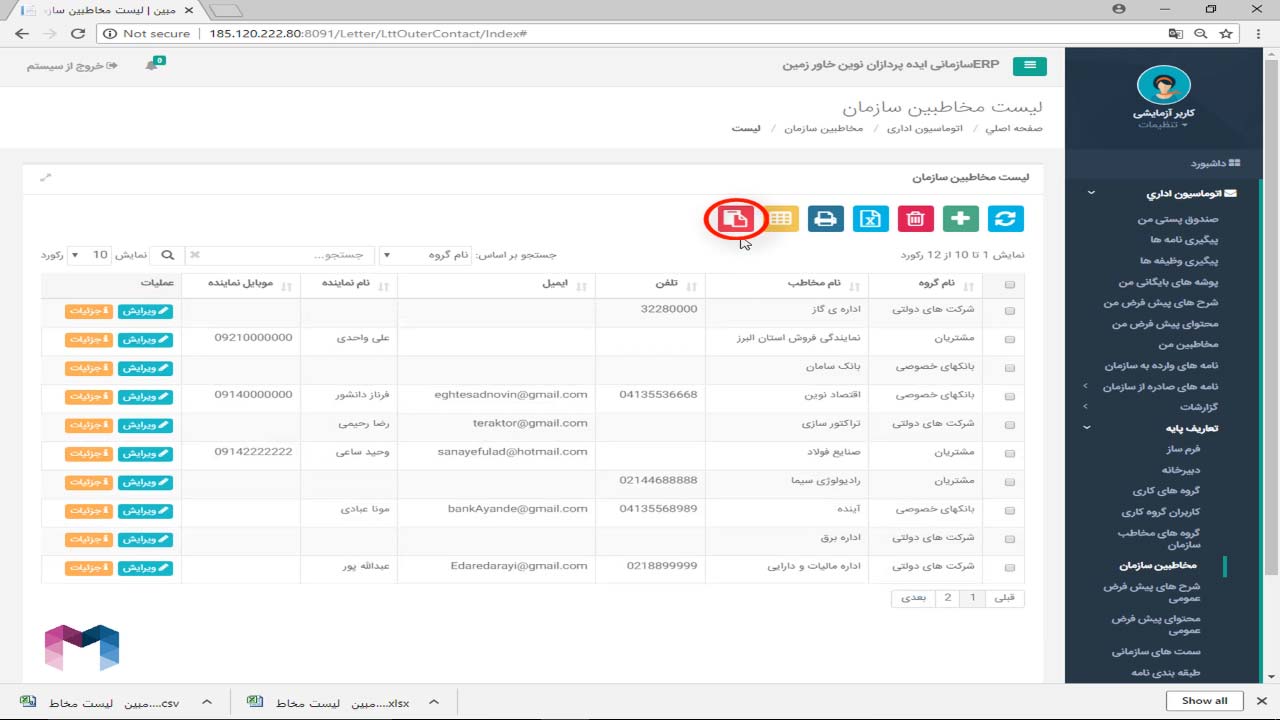1280x720 pixels.
Task: Click the green add new contact icon
Action: pyautogui.click(x=961, y=218)
